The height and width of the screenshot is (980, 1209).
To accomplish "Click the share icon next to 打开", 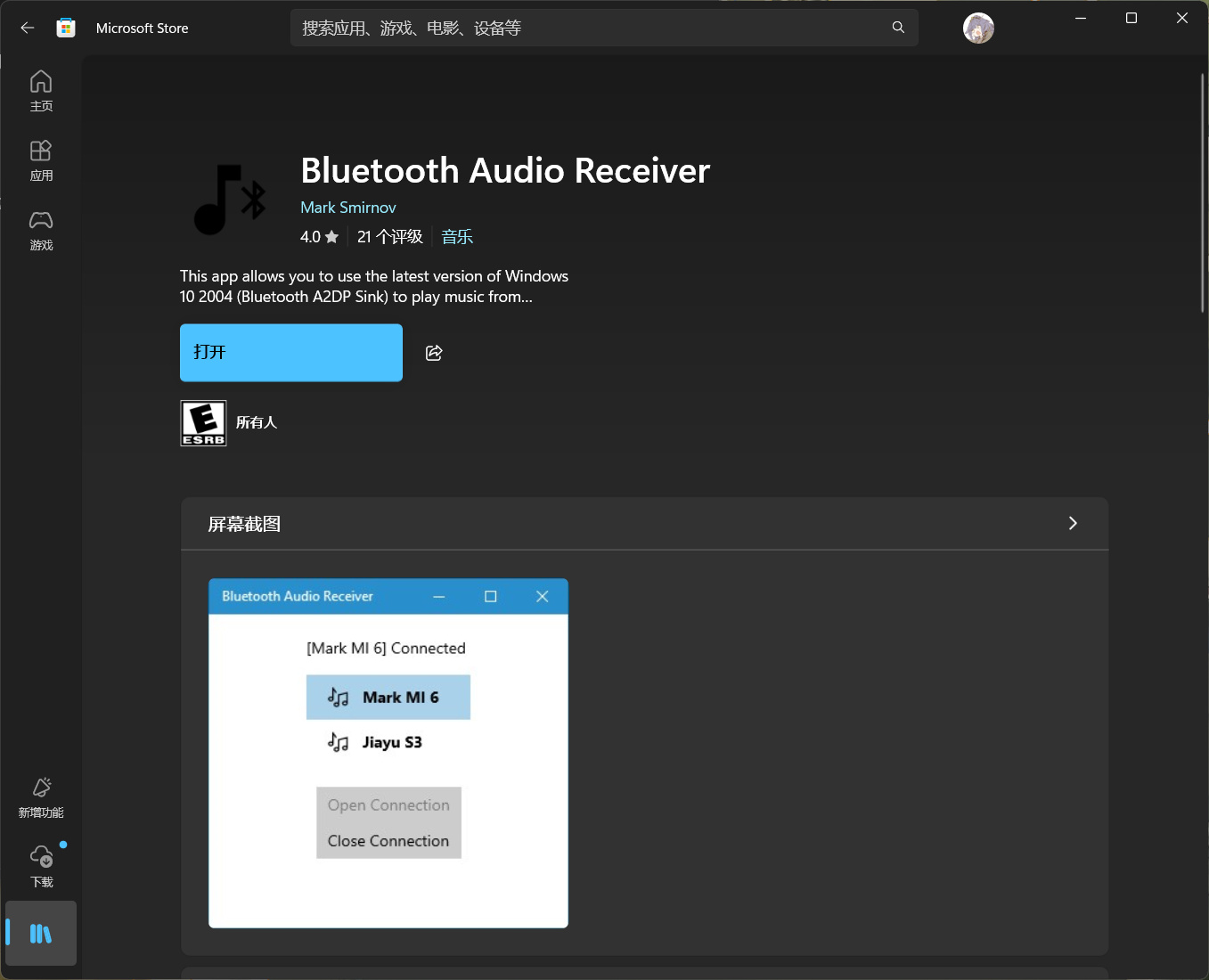I will click(434, 353).
